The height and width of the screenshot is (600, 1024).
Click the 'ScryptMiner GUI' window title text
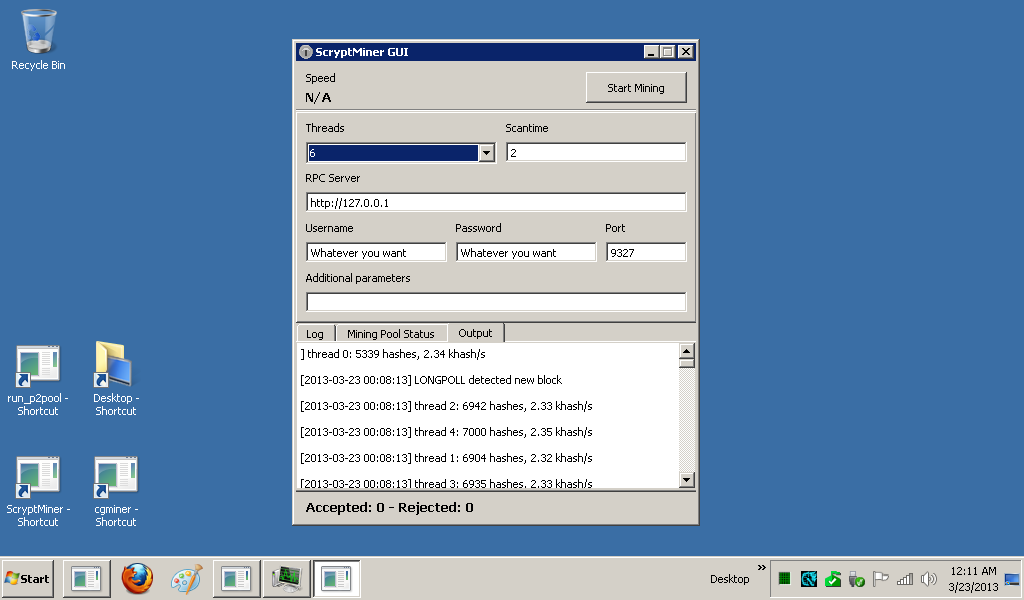click(x=362, y=52)
